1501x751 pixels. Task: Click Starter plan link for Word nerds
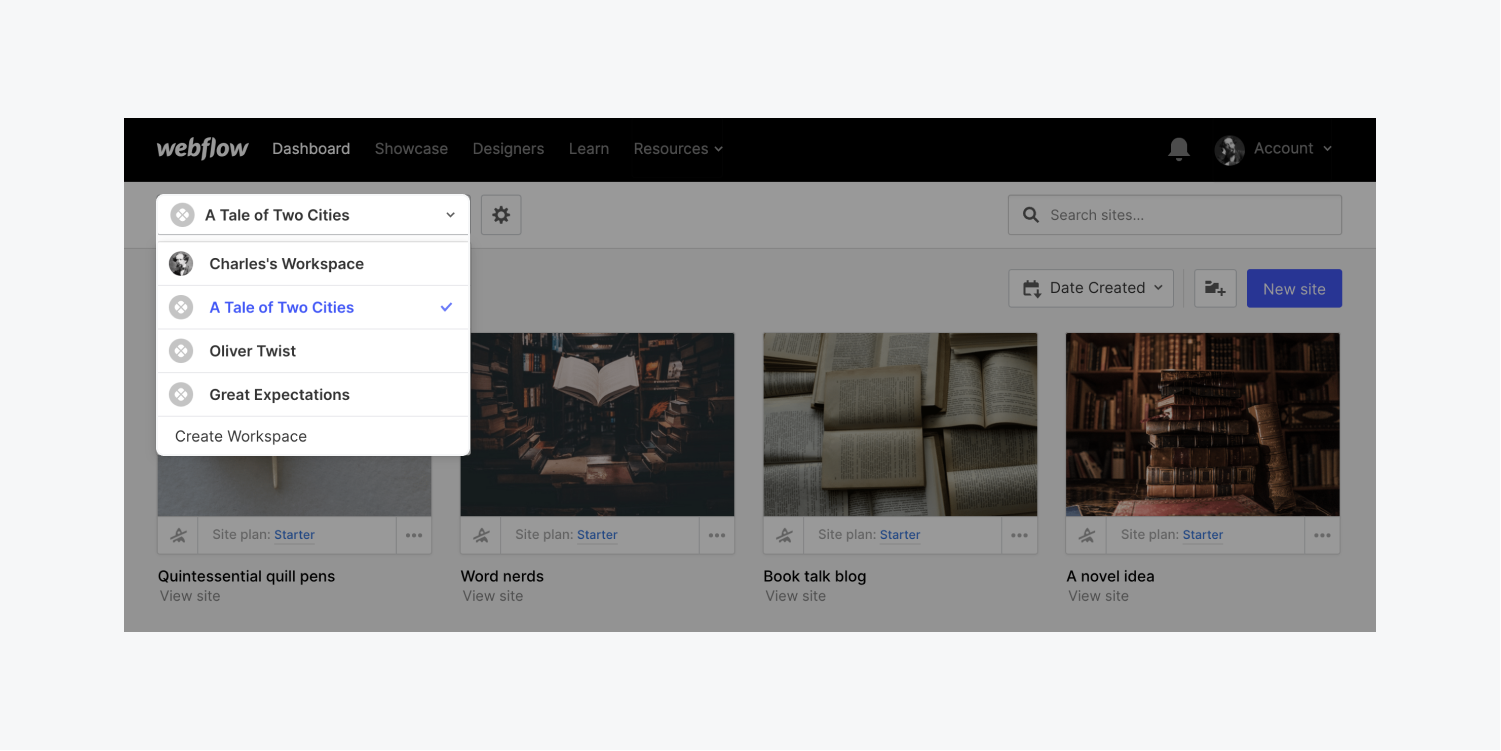pyautogui.click(x=597, y=535)
